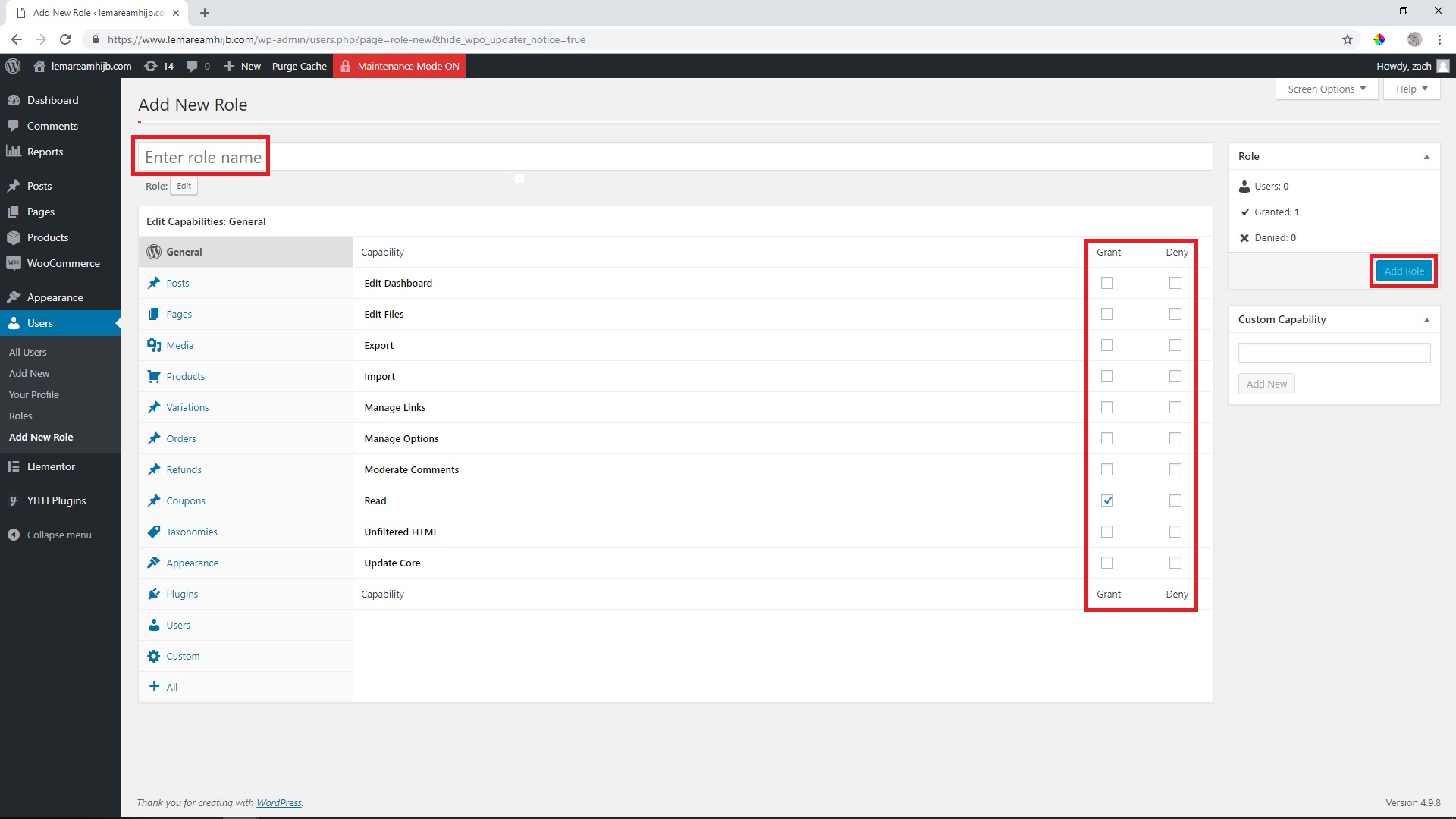Expand the Screen Options dropdown
1456x819 pixels.
point(1326,89)
